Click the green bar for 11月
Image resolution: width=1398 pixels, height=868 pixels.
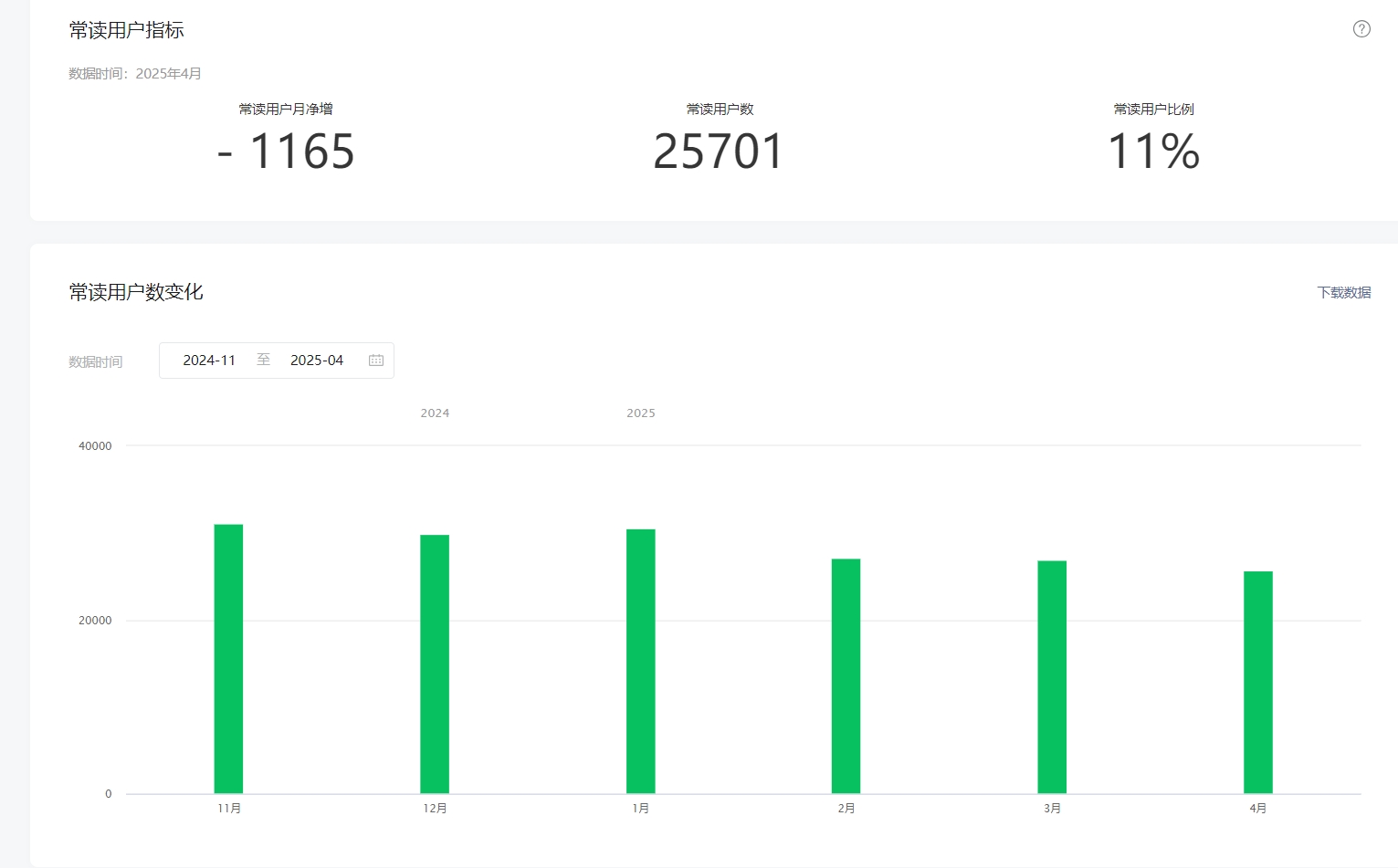228,658
